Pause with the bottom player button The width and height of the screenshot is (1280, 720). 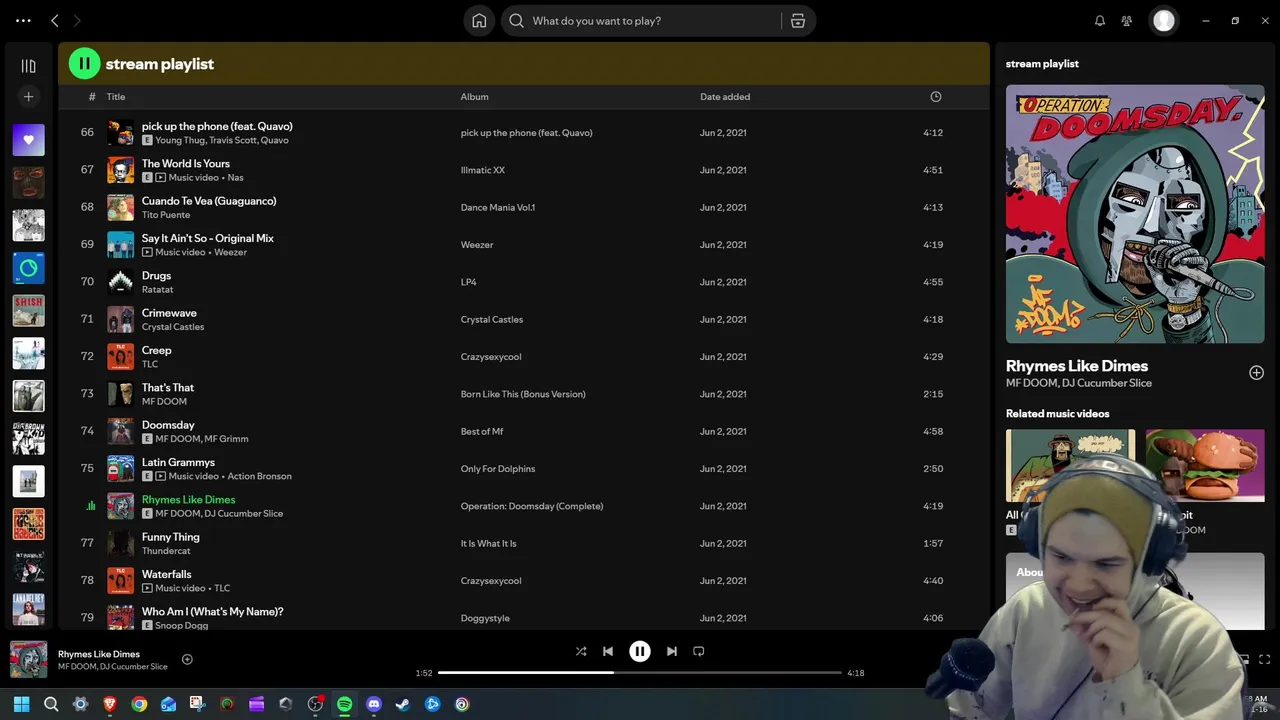640,651
